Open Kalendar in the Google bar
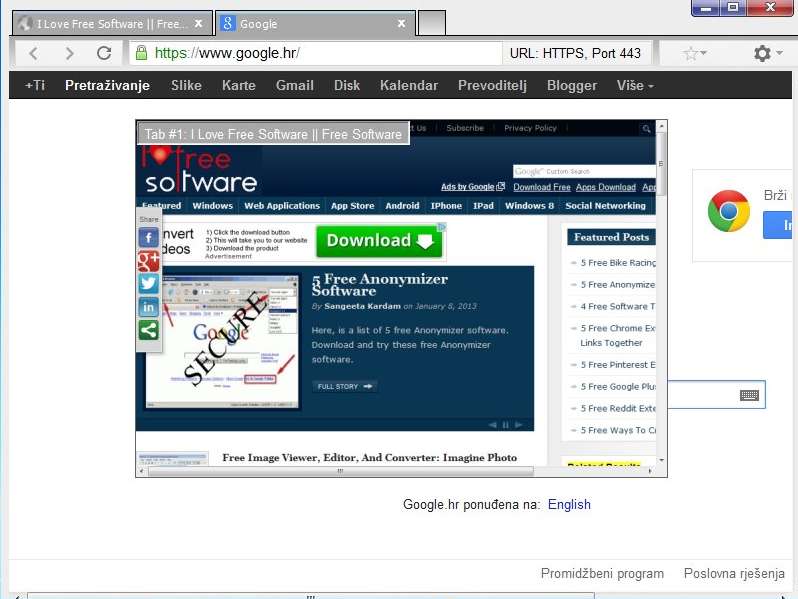The image size is (798, 599). coord(409,85)
